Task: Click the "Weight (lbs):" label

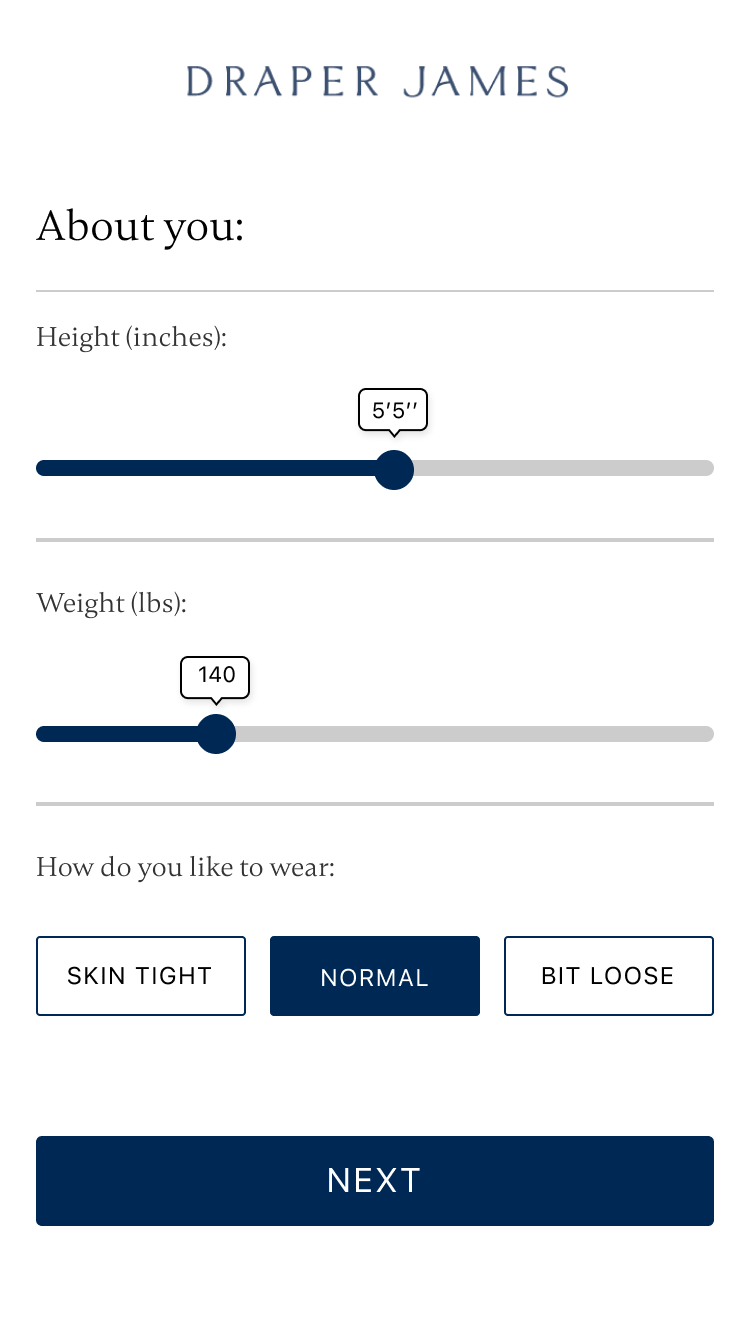Action: click(112, 603)
